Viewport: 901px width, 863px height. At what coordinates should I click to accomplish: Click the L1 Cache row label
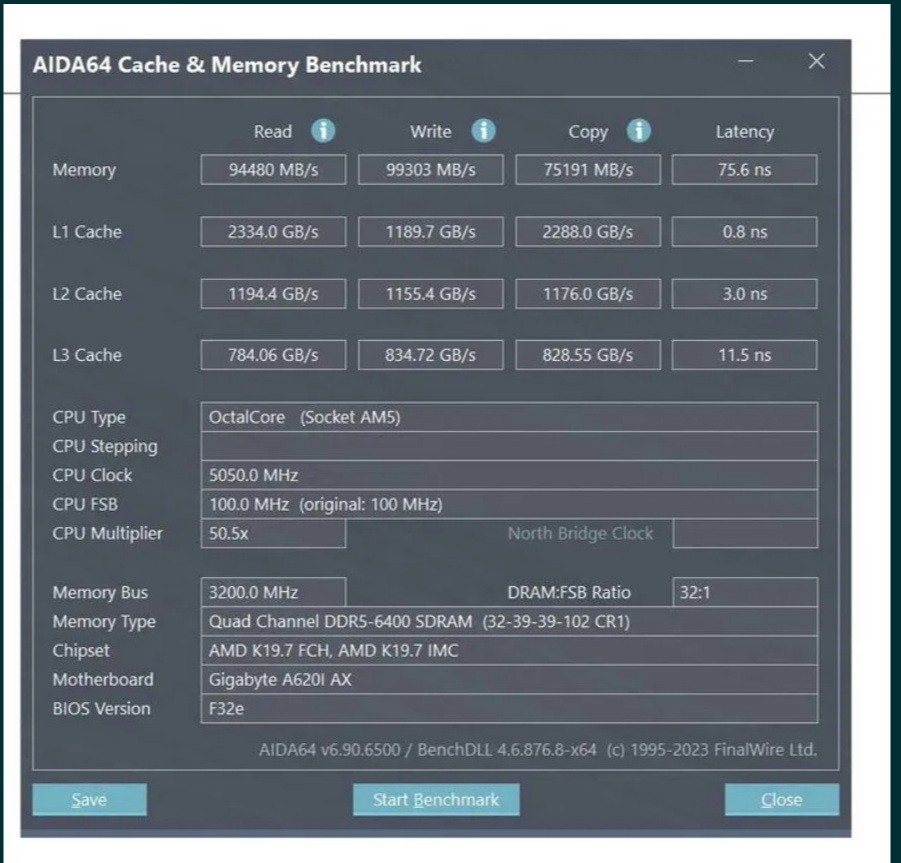coord(87,232)
